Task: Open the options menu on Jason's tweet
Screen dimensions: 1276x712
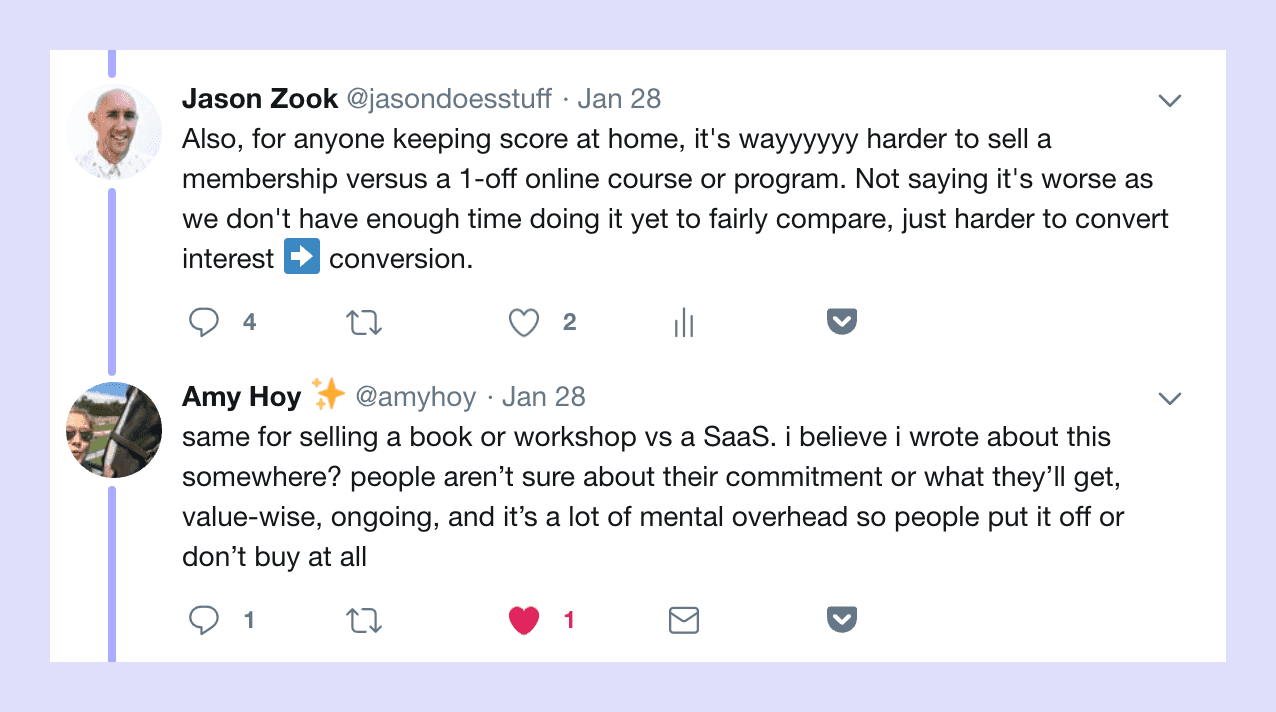Action: (1169, 100)
